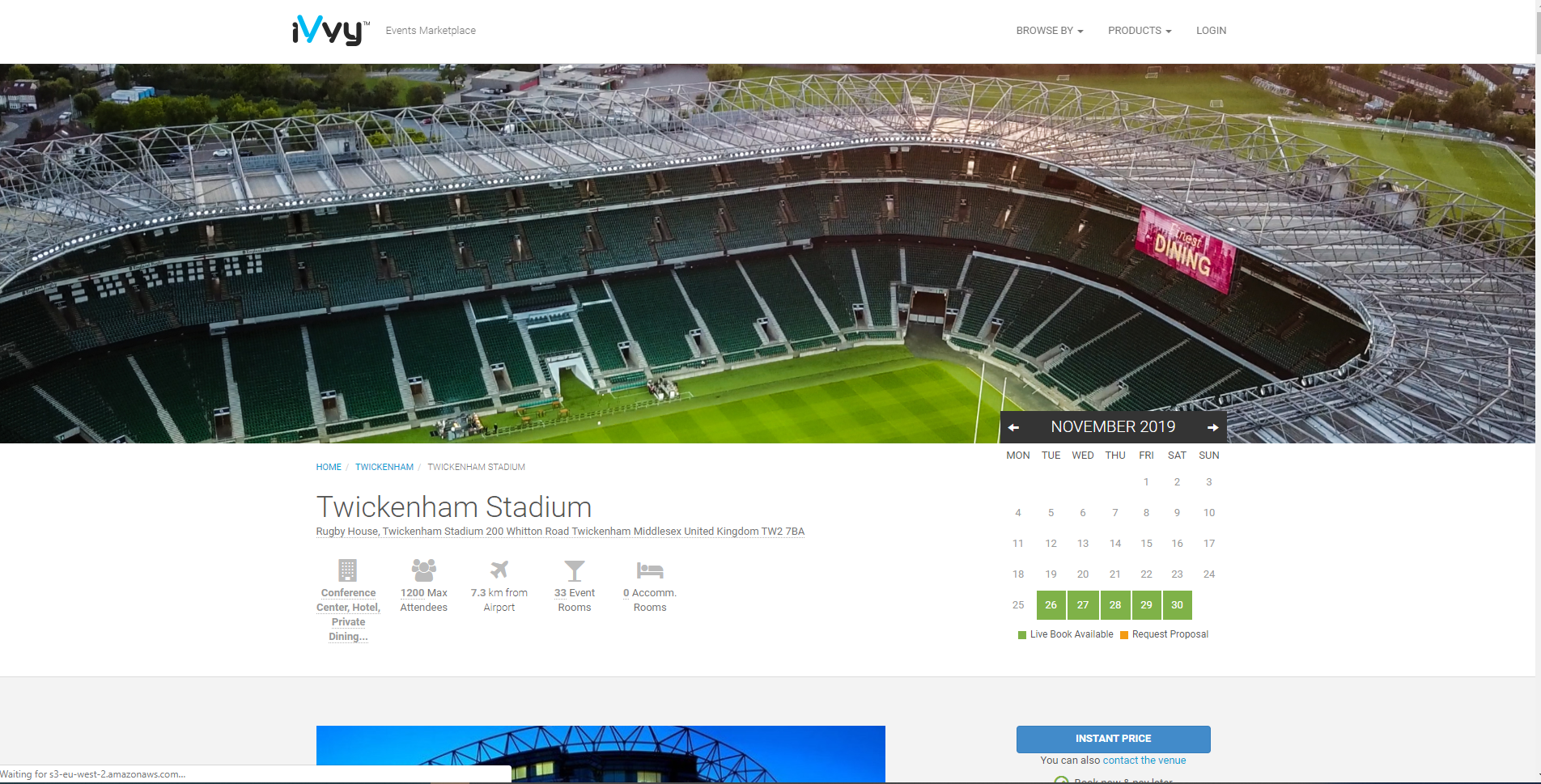Click the event rooms cocktail glass icon
This screenshot has width=1541, height=784.
(x=574, y=570)
